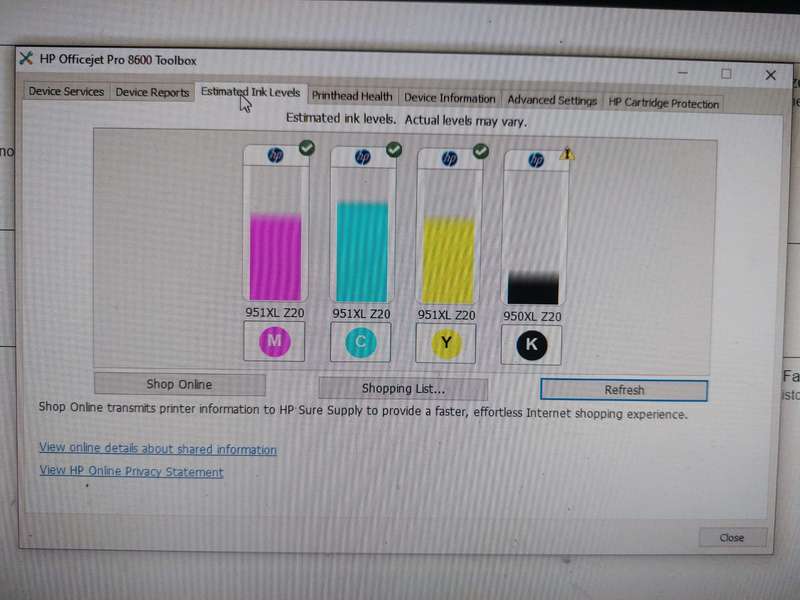Click the cyan C cartridge icon
This screenshot has width=800, height=600.
click(361, 342)
